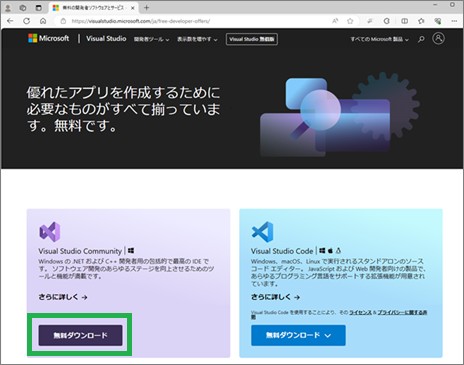464x365 pixels.
Task: Reload the page with the refresh icon
Action: click(27, 21)
